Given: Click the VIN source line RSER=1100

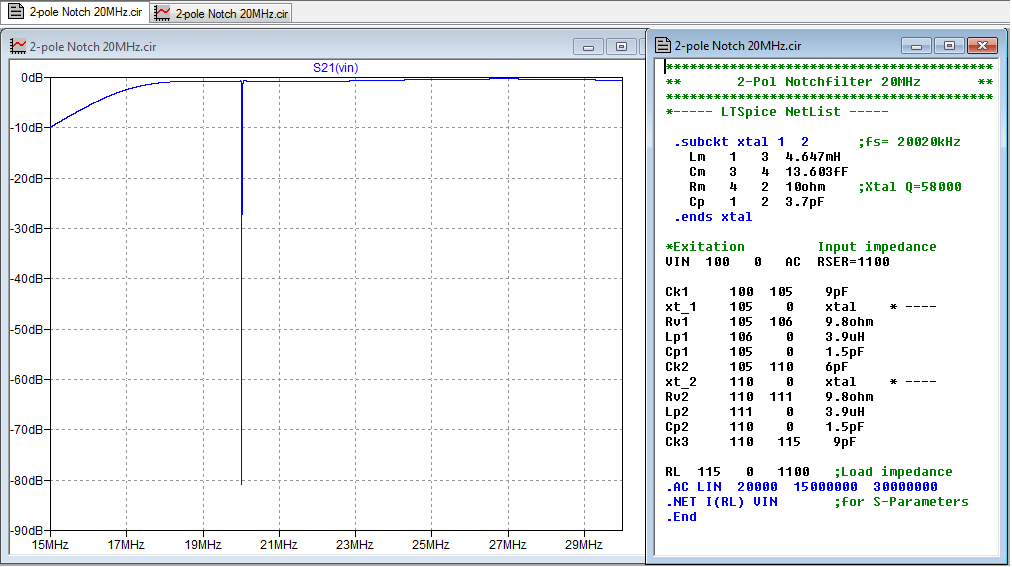Looking at the screenshot, I should point(778,262).
